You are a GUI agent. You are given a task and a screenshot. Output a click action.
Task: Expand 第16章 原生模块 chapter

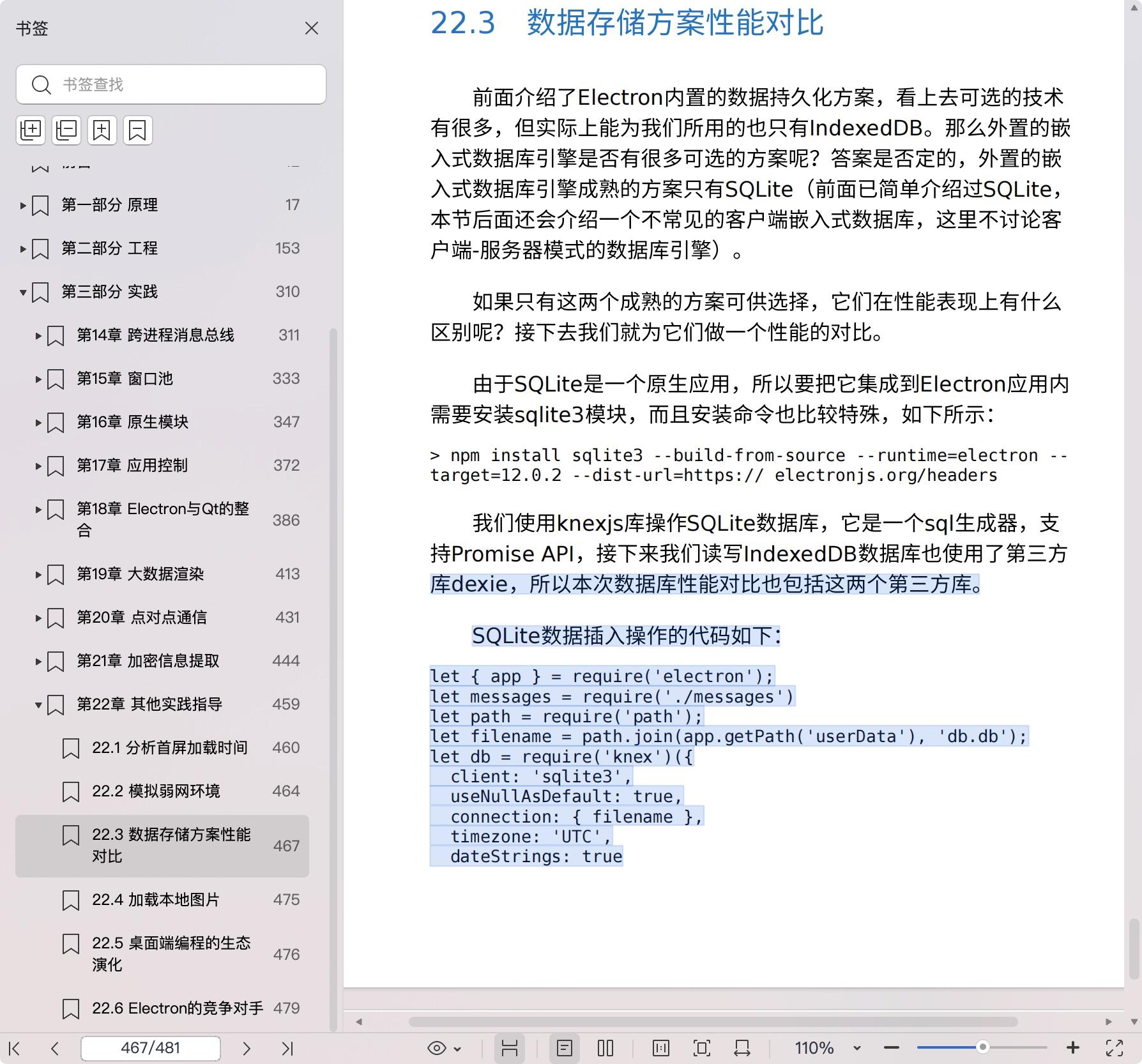38,423
